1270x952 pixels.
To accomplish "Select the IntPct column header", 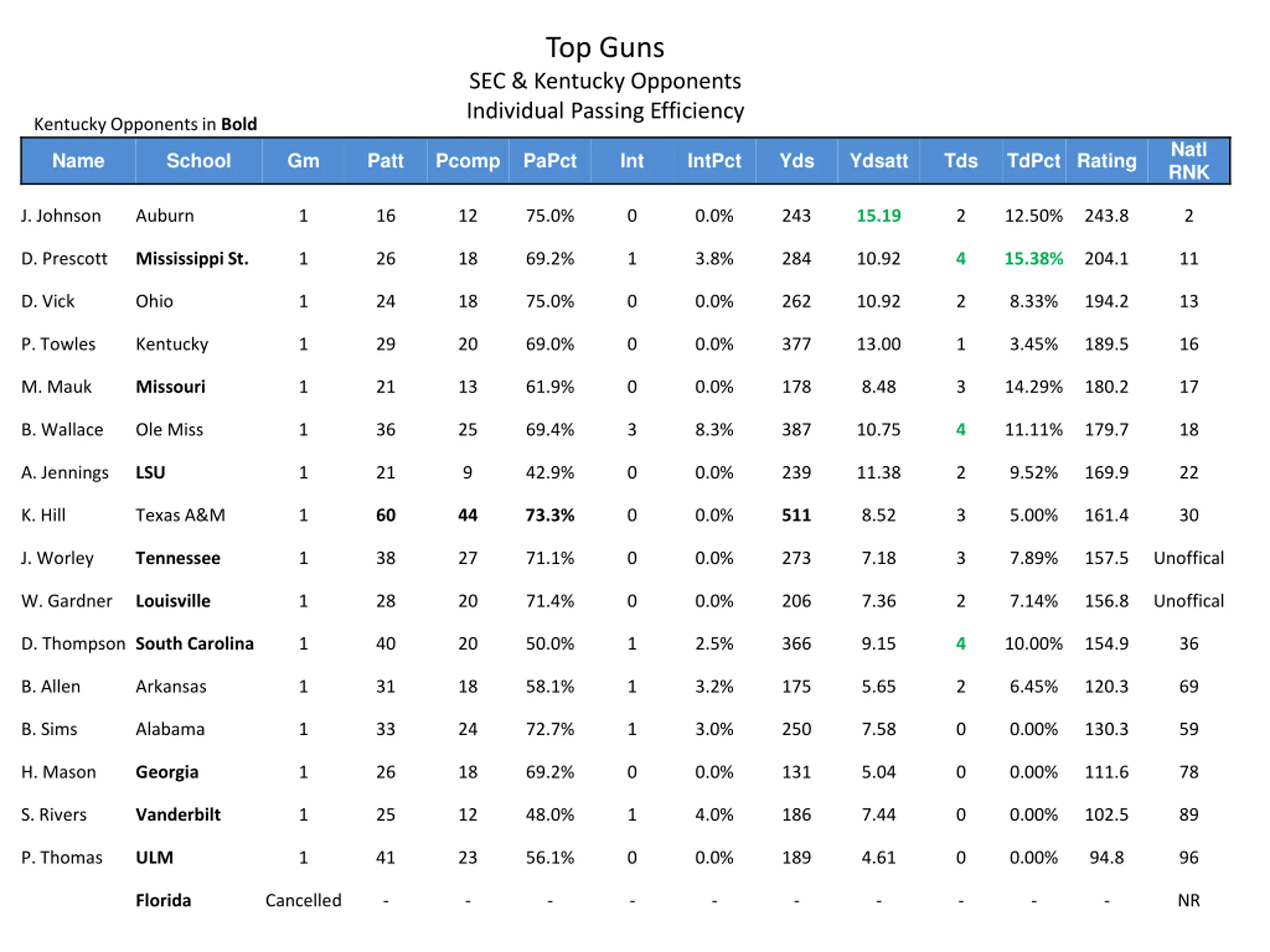I will coord(714,161).
